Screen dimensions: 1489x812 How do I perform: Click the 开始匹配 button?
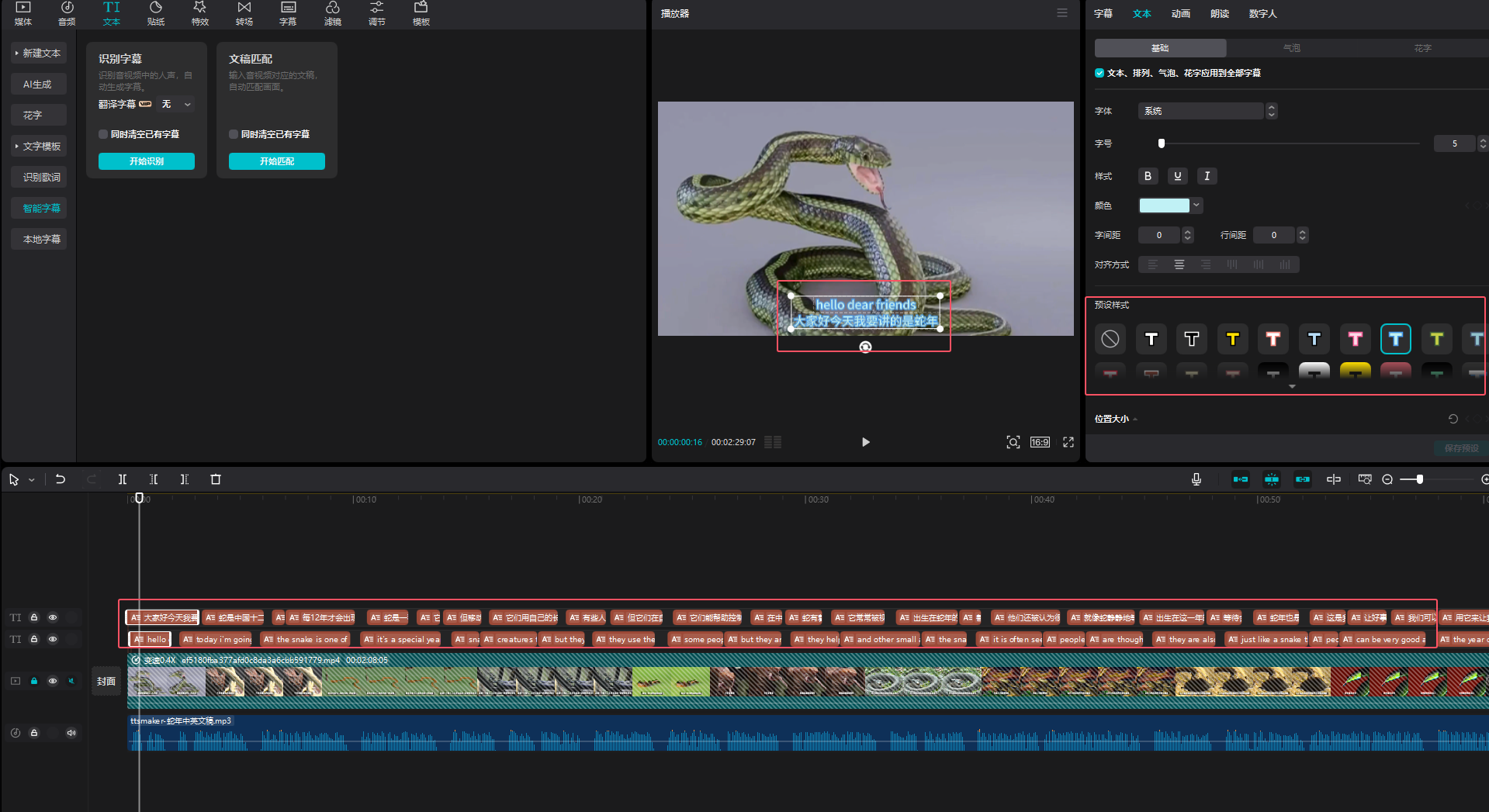pyautogui.click(x=277, y=161)
